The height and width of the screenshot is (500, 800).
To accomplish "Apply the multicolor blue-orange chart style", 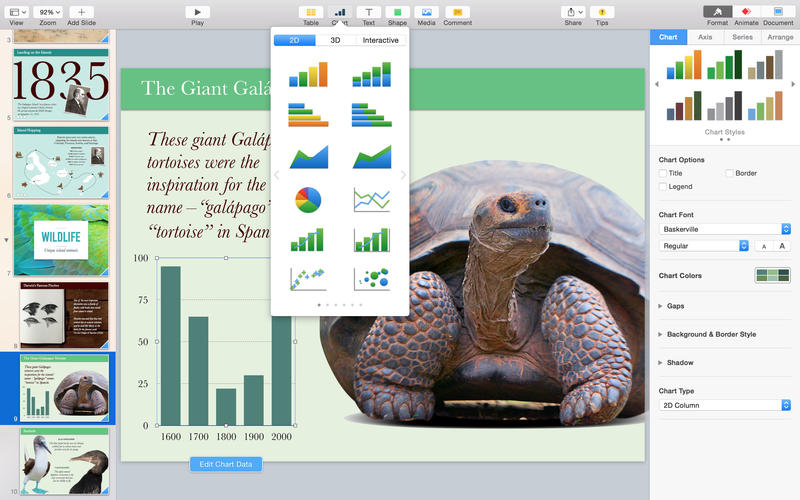I will pos(684,64).
